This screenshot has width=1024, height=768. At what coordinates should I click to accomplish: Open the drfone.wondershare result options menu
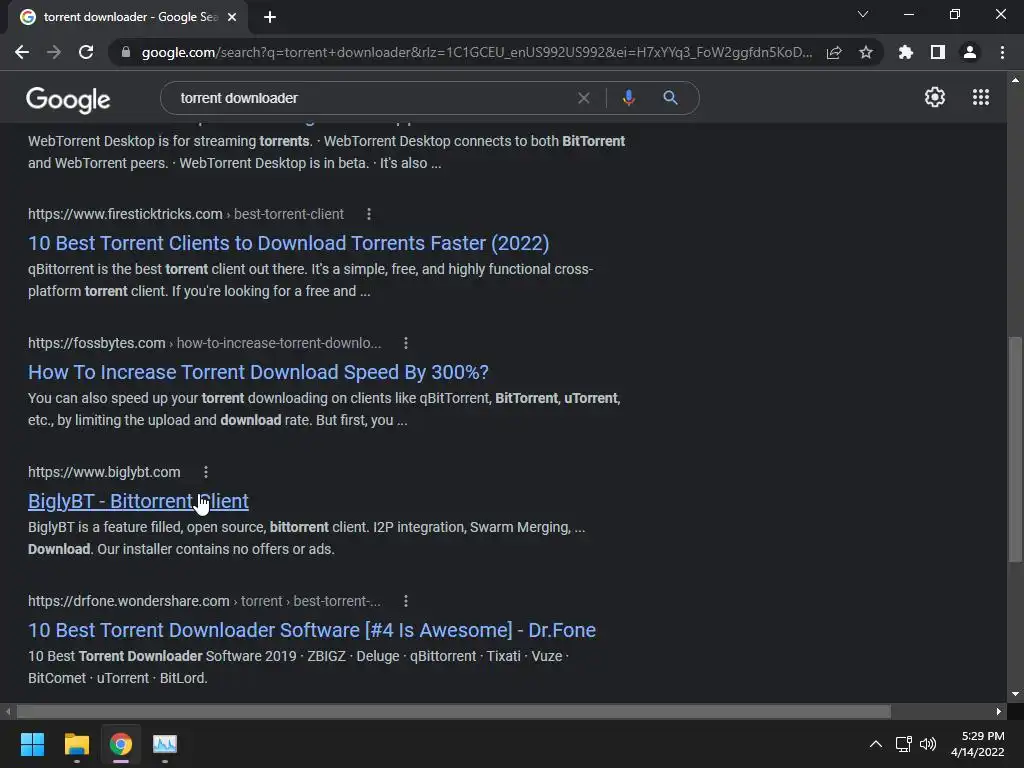point(406,601)
